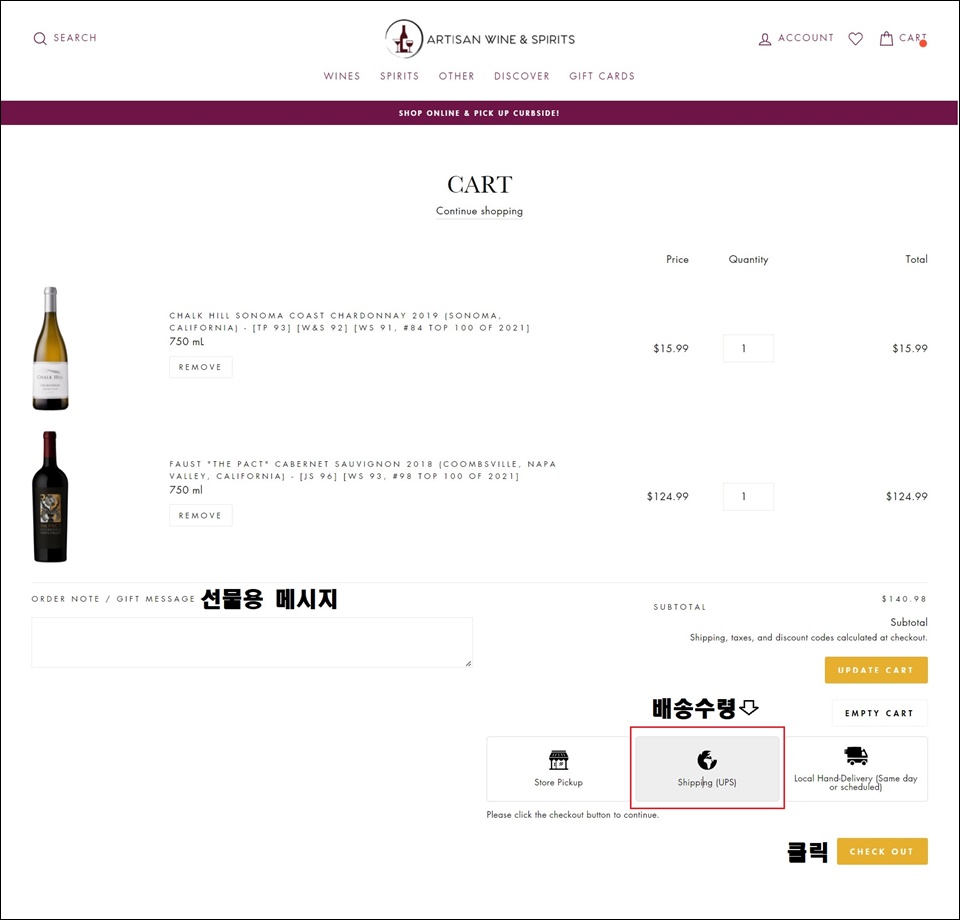Viewport: 960px width, 920px height.
Task: Open the Discover menu
Action: pyautogui.click(x=522, y=76)
